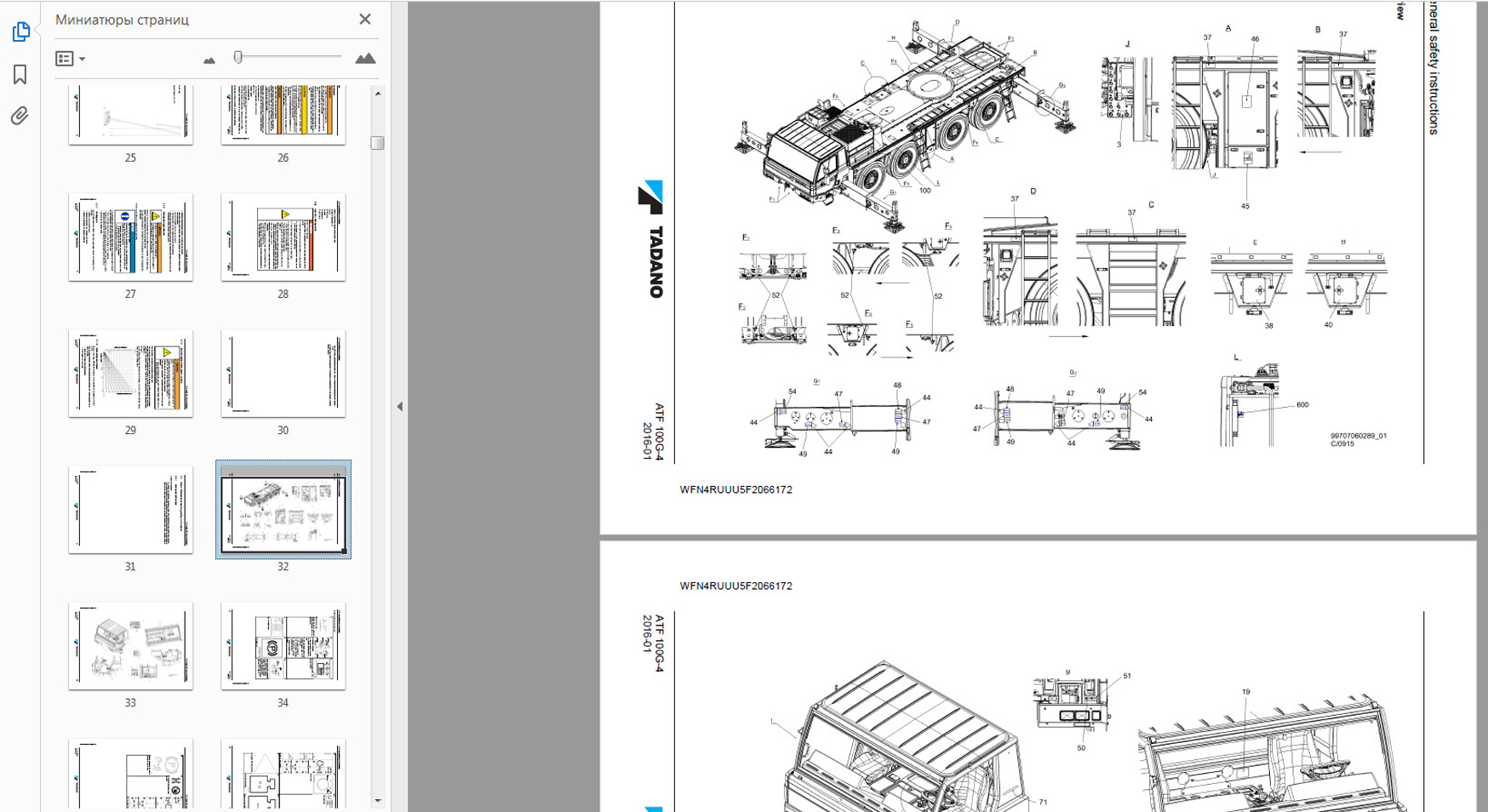This screenshot has height=812, width=1488.
Task: Open the thumbnail options dropdown menu
Action: pos(71,59)
